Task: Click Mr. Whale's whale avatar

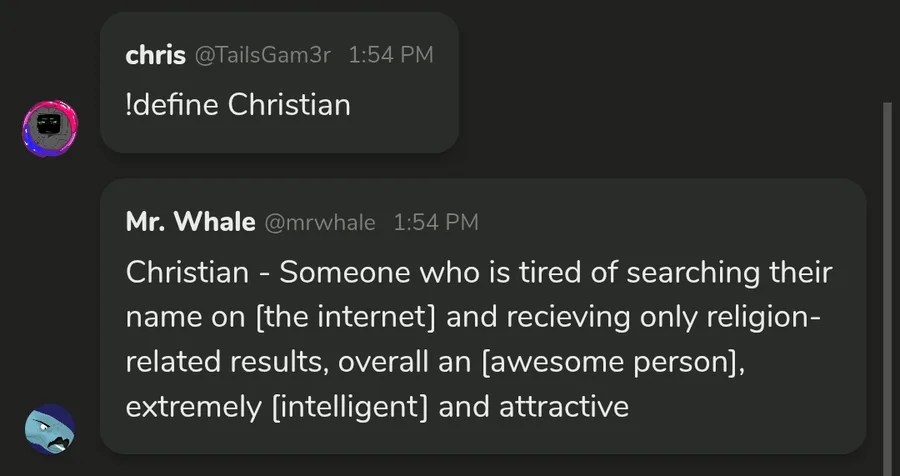Action: pyautogui.click(x=49, y=429)
